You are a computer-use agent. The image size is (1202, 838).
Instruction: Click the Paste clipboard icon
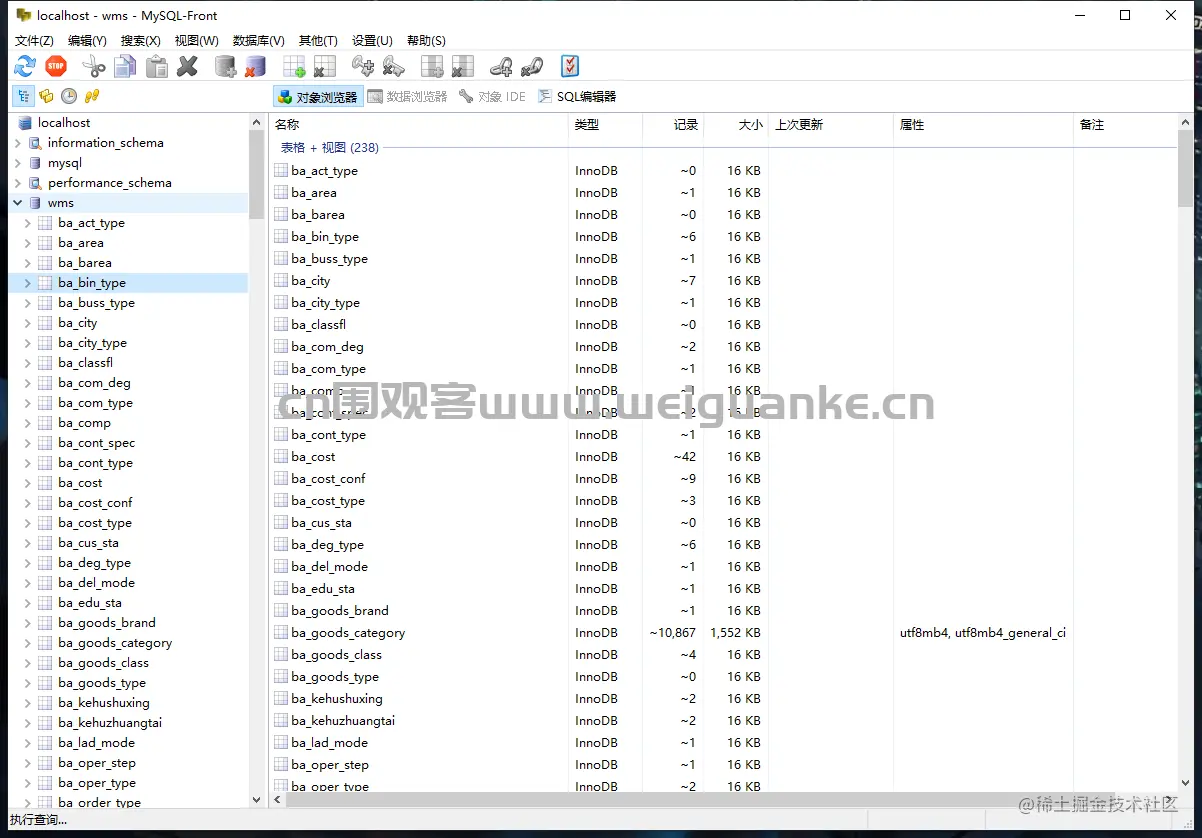pos(157,66)
